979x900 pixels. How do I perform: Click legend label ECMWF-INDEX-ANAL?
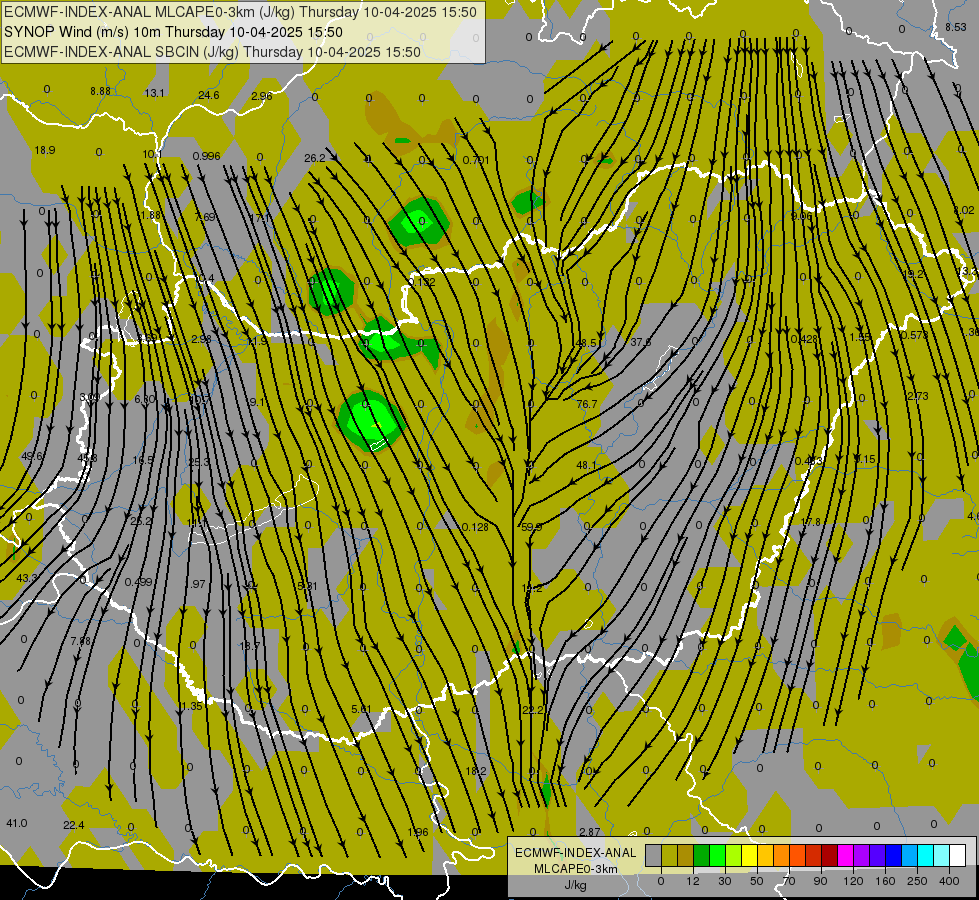[x=575, y=853]
